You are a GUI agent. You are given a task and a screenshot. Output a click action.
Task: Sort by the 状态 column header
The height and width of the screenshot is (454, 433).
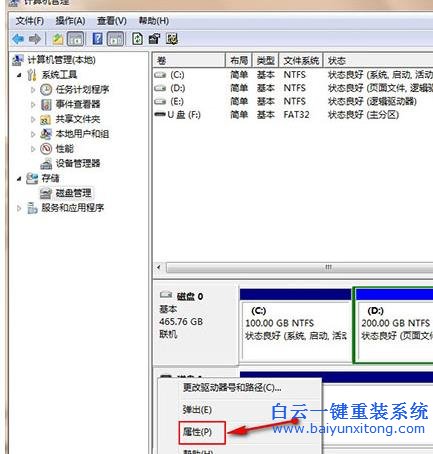pyautogui.click(x=378, y=60)
